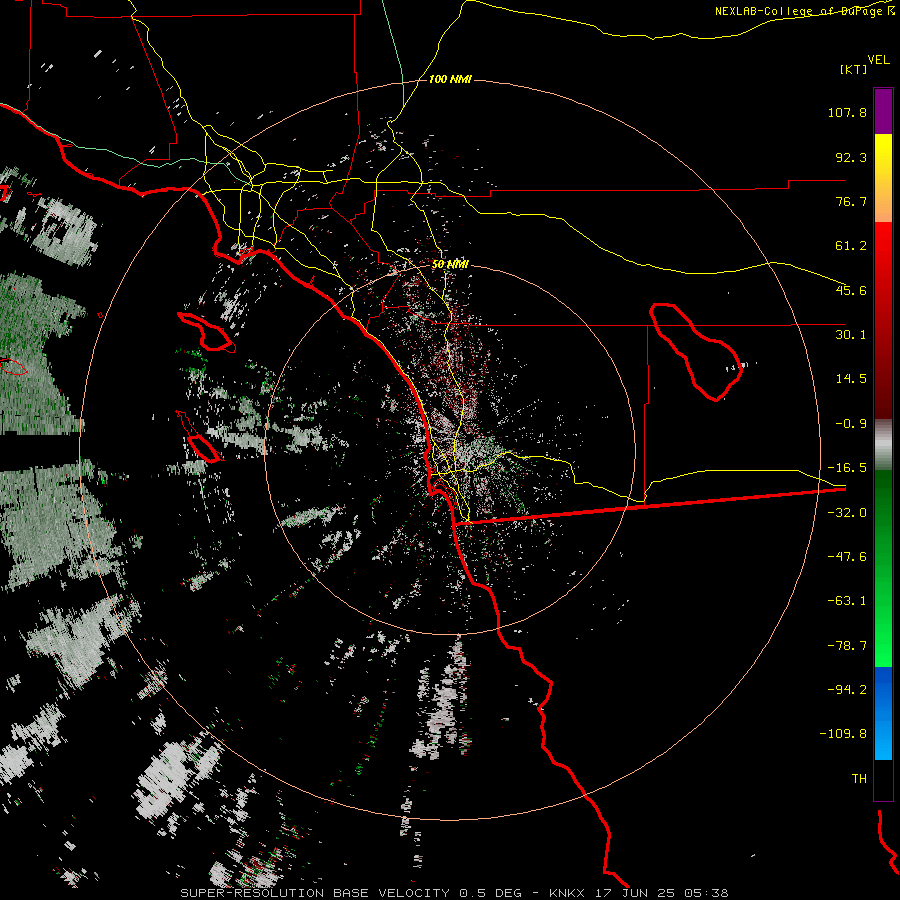Select the -78.7 legend value
This screenshot has height=900, width=900.
[x=847, y=646]
